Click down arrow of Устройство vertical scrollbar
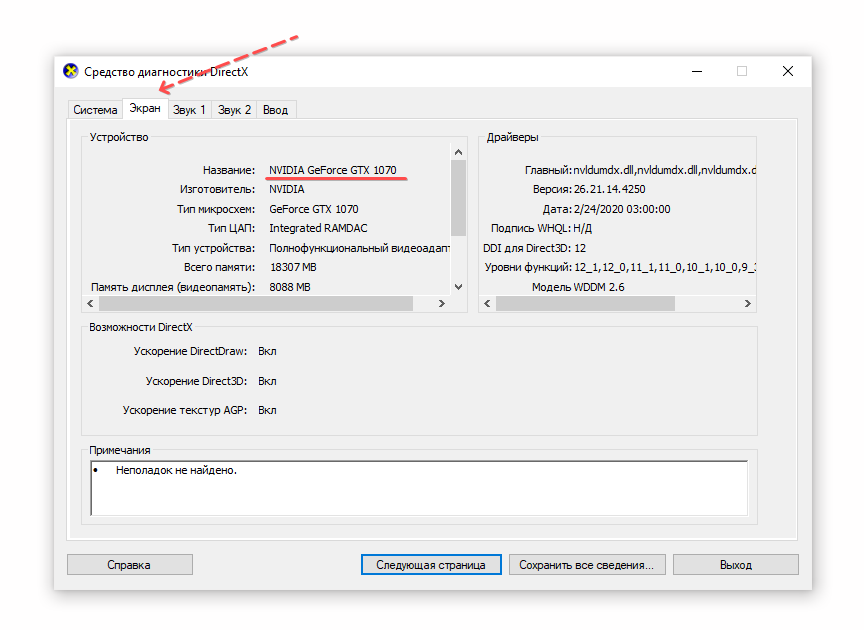This screenshot has width=864, height=630. pyautogui.click(x=458, y=287)
